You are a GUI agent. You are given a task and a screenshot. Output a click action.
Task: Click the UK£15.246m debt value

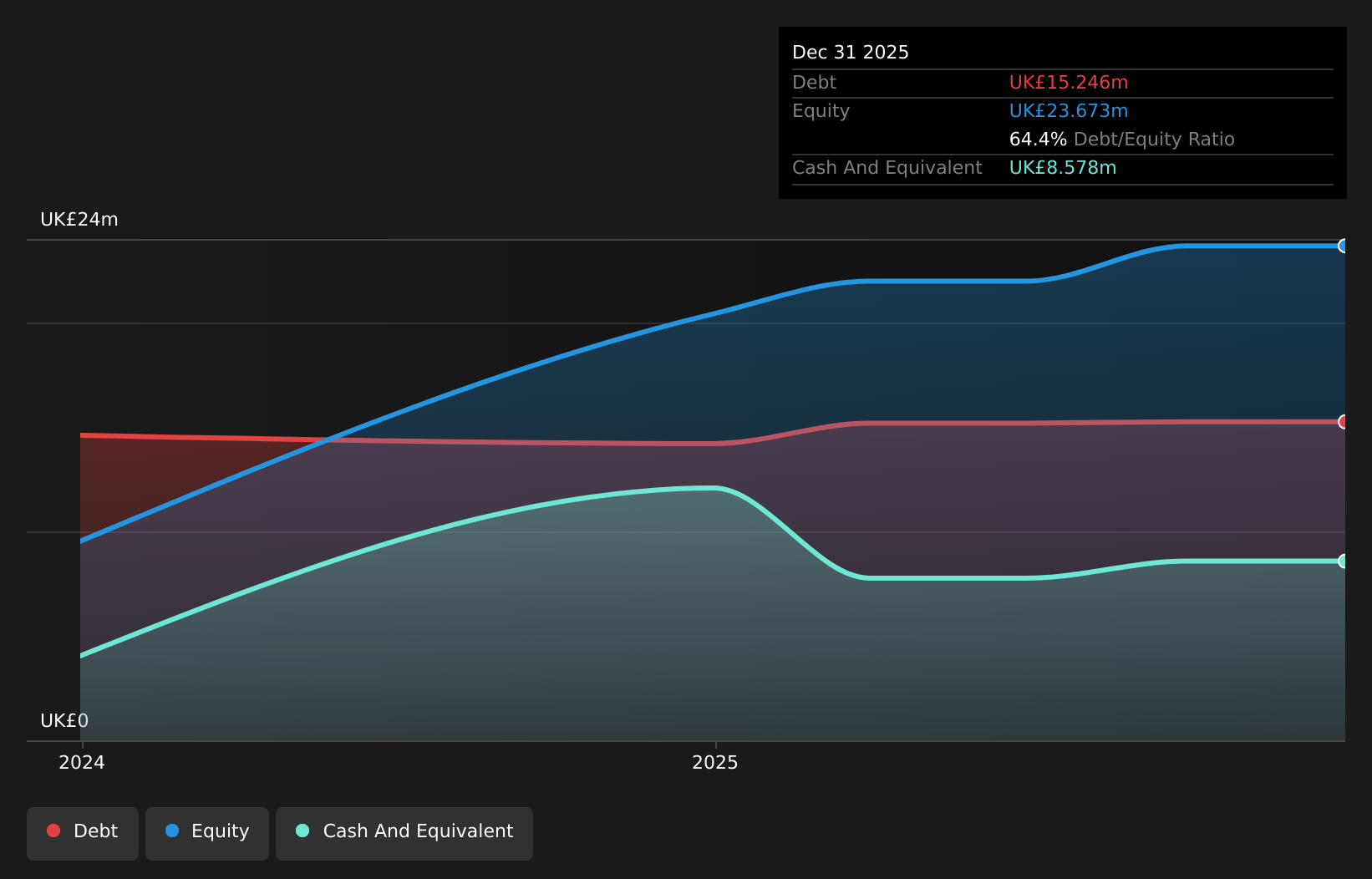pyautogui.click(x=1069, y=83)
